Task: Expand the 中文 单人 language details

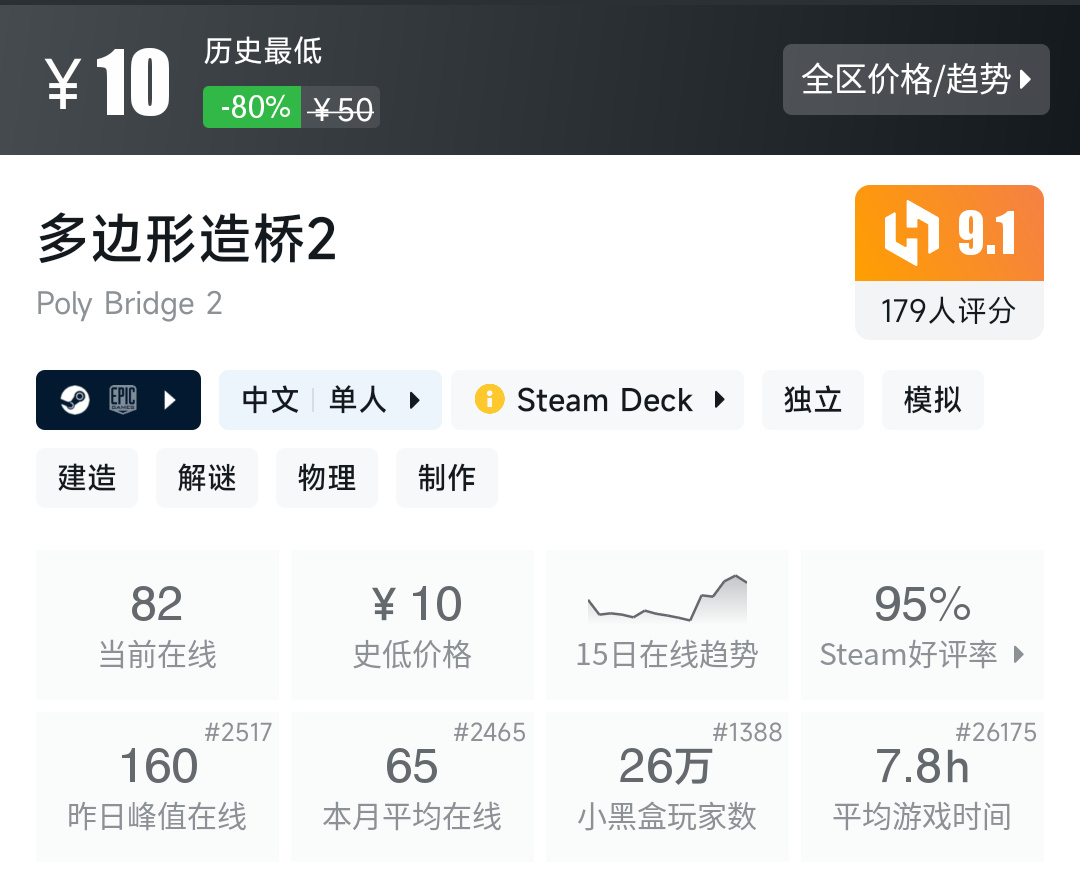Action: pos(330,400)
